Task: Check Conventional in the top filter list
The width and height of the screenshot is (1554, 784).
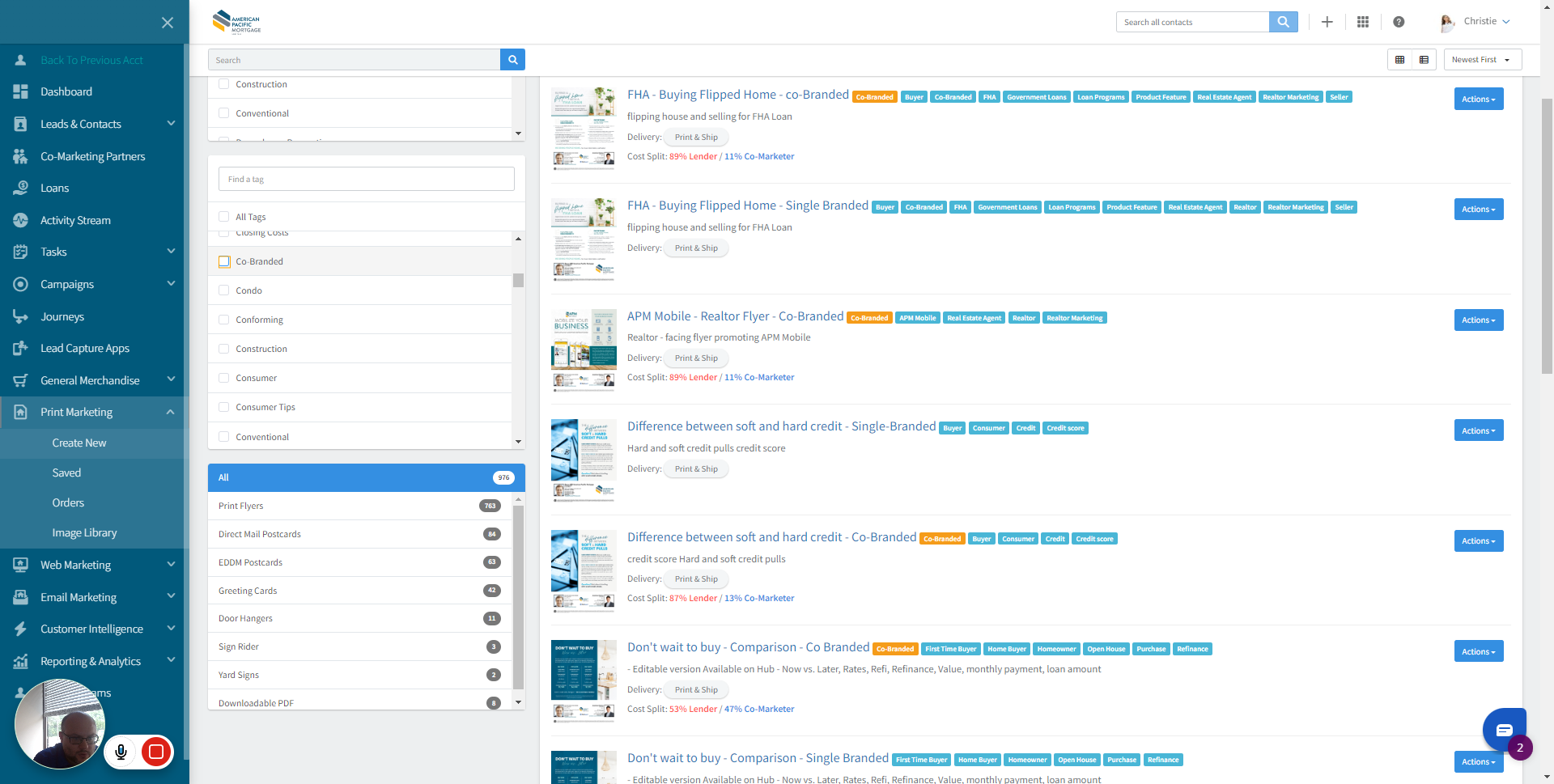Action: tap(224, 113)
